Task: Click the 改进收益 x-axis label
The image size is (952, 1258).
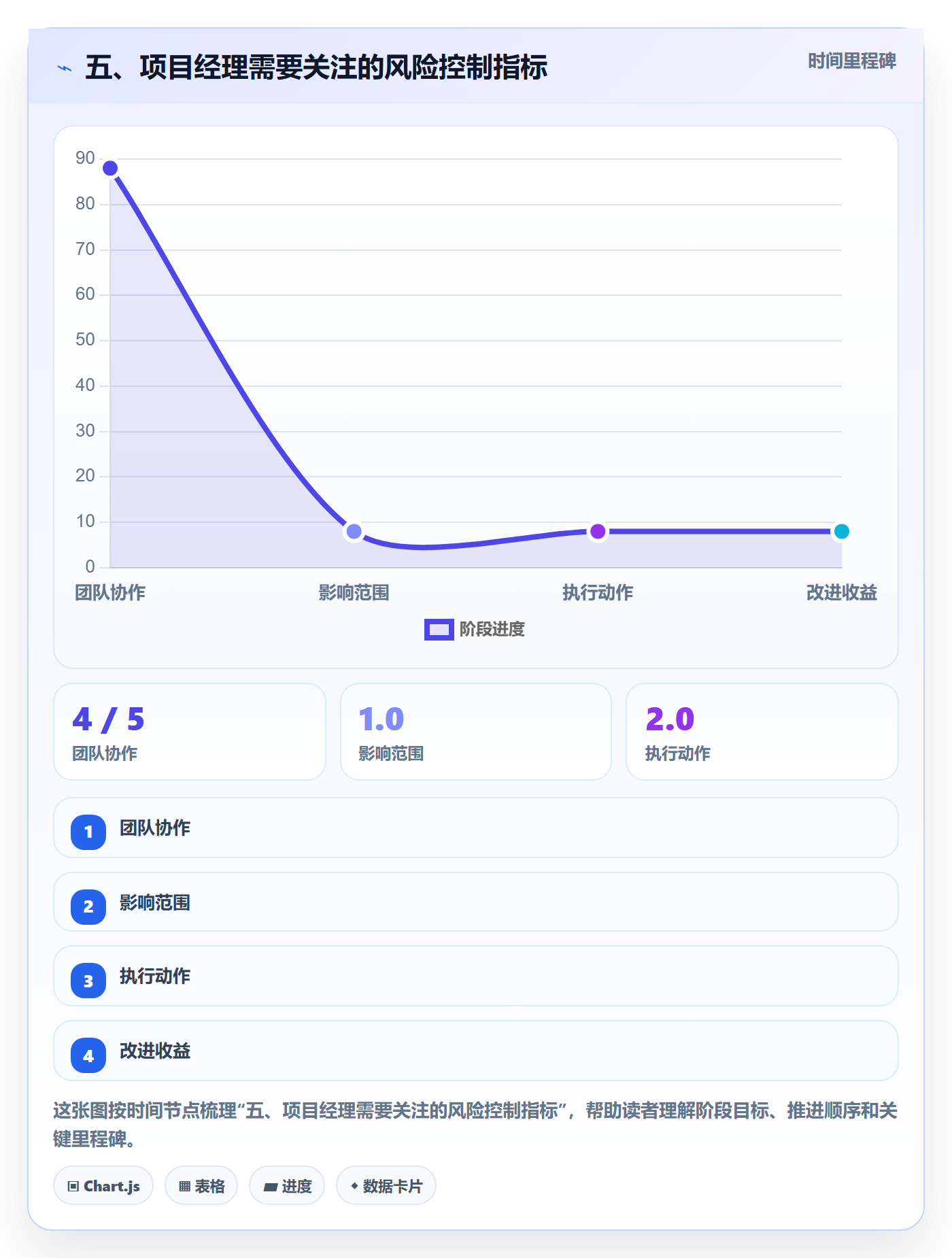Action: 841,593
